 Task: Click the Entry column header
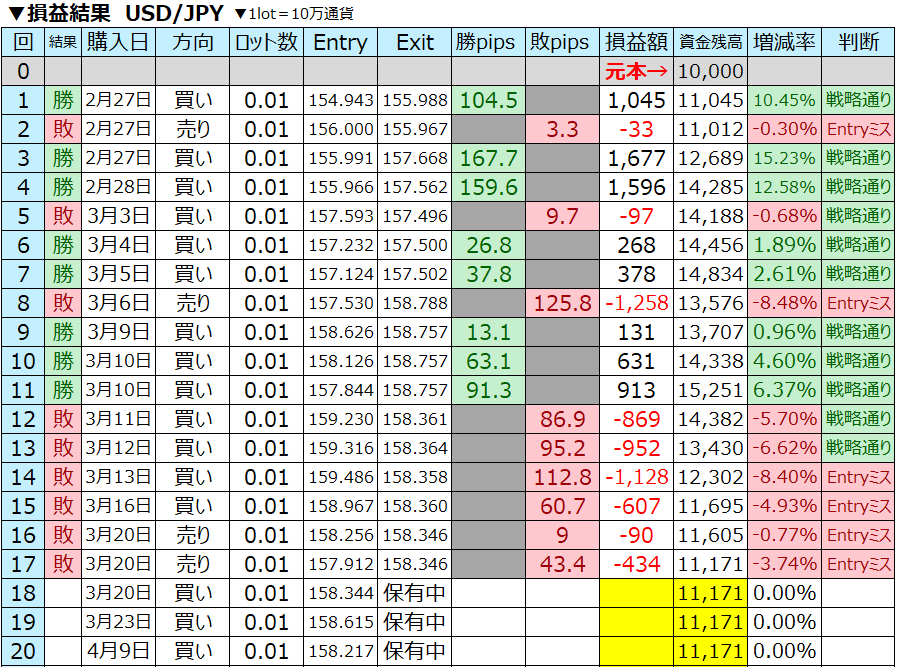click(340, 42)
